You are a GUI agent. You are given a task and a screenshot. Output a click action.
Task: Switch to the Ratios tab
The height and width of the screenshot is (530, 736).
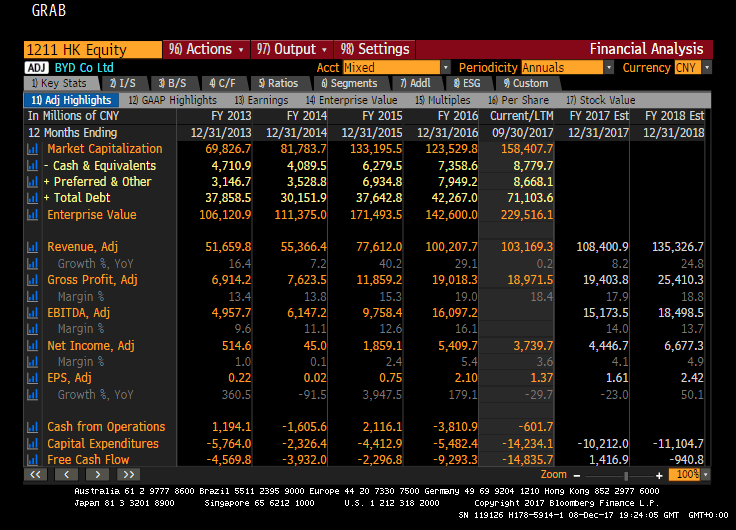pyautogui.click(x=277, y=84)
